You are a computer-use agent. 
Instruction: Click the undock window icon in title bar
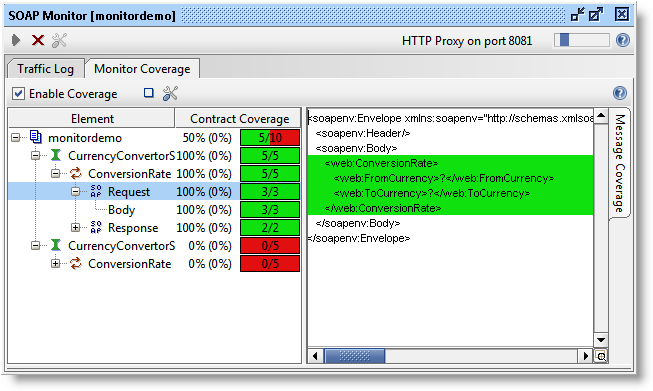[x=578, y=15]
